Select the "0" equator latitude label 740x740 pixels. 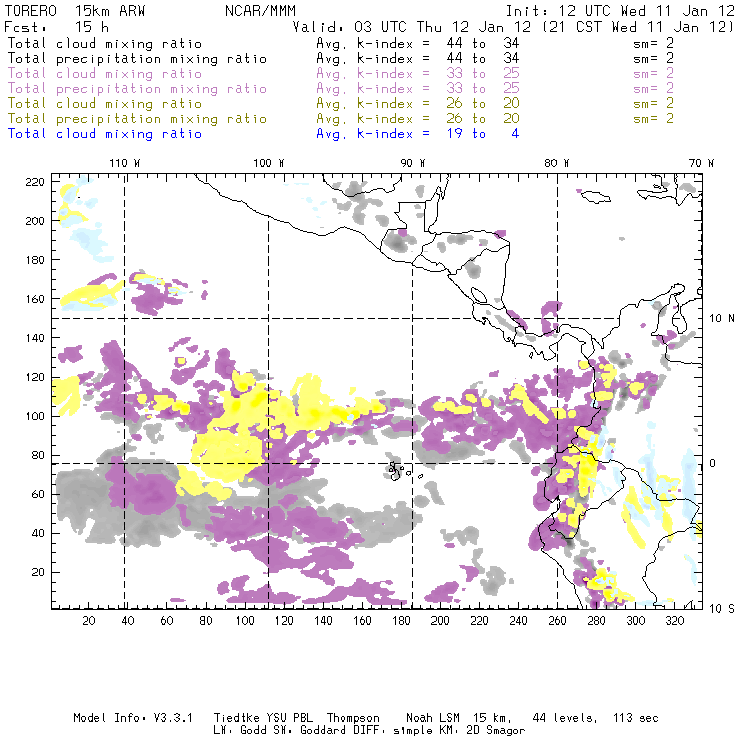pyautogui.click(x=713, y=463)
